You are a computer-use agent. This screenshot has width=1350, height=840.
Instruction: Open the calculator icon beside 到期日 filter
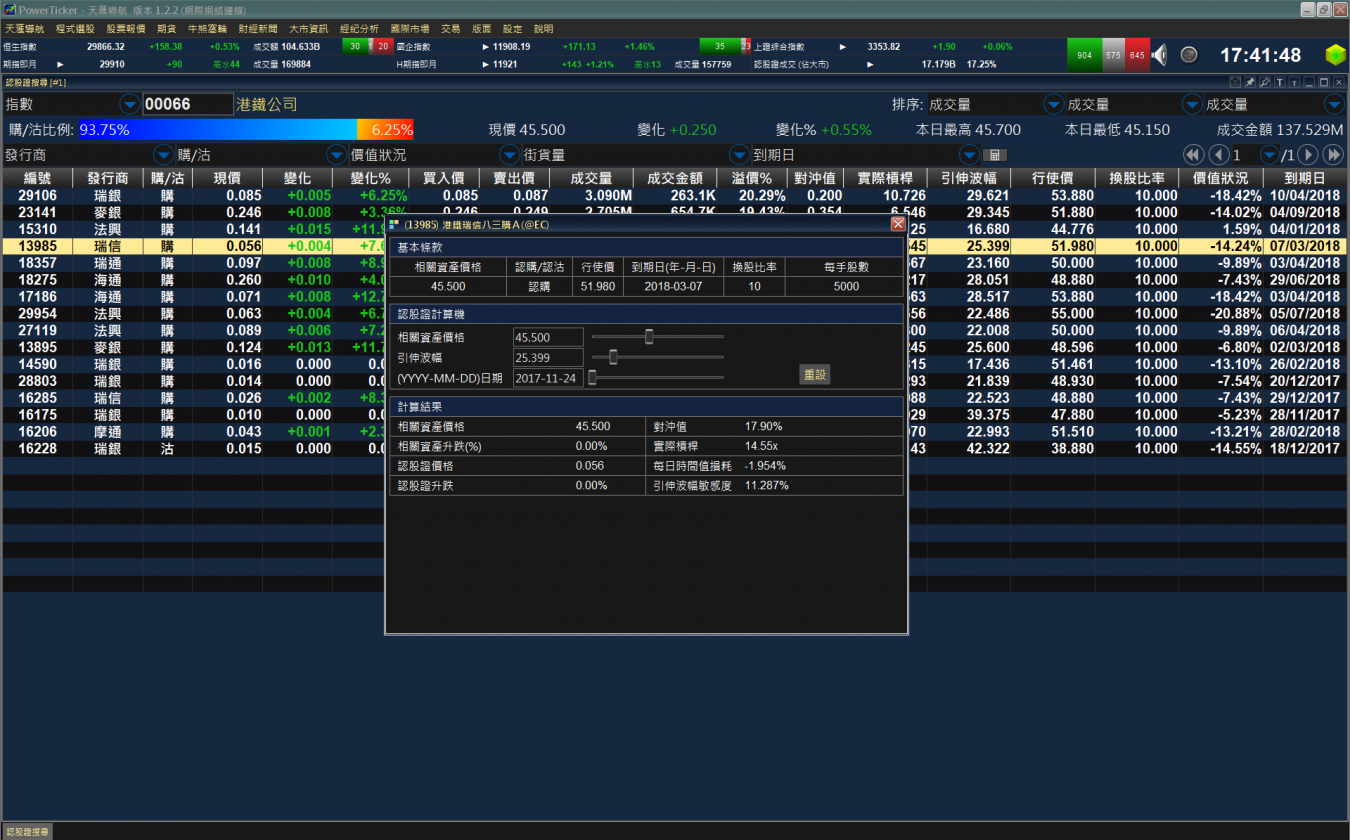(994, 155)
